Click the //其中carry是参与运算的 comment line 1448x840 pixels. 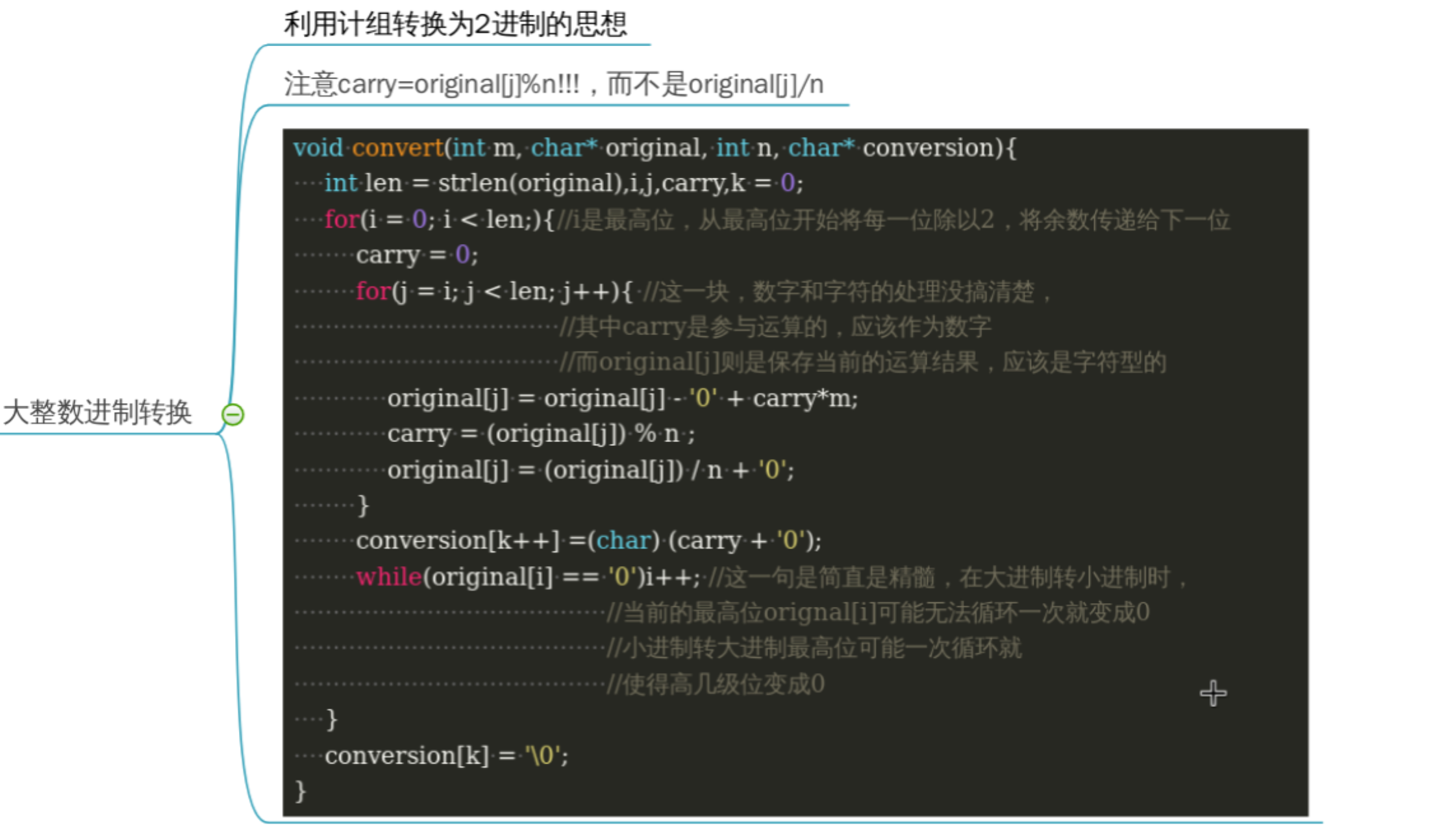(775, 327)
